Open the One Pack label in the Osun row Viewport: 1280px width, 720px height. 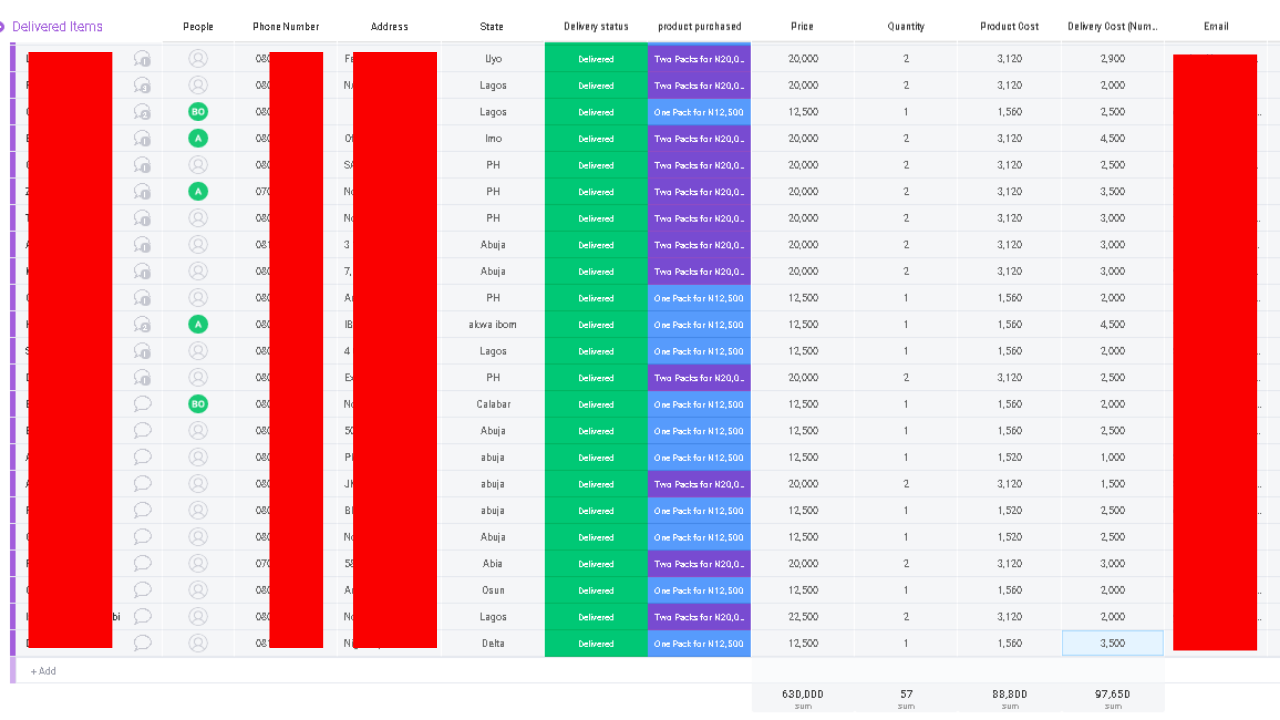click(699, 590)
